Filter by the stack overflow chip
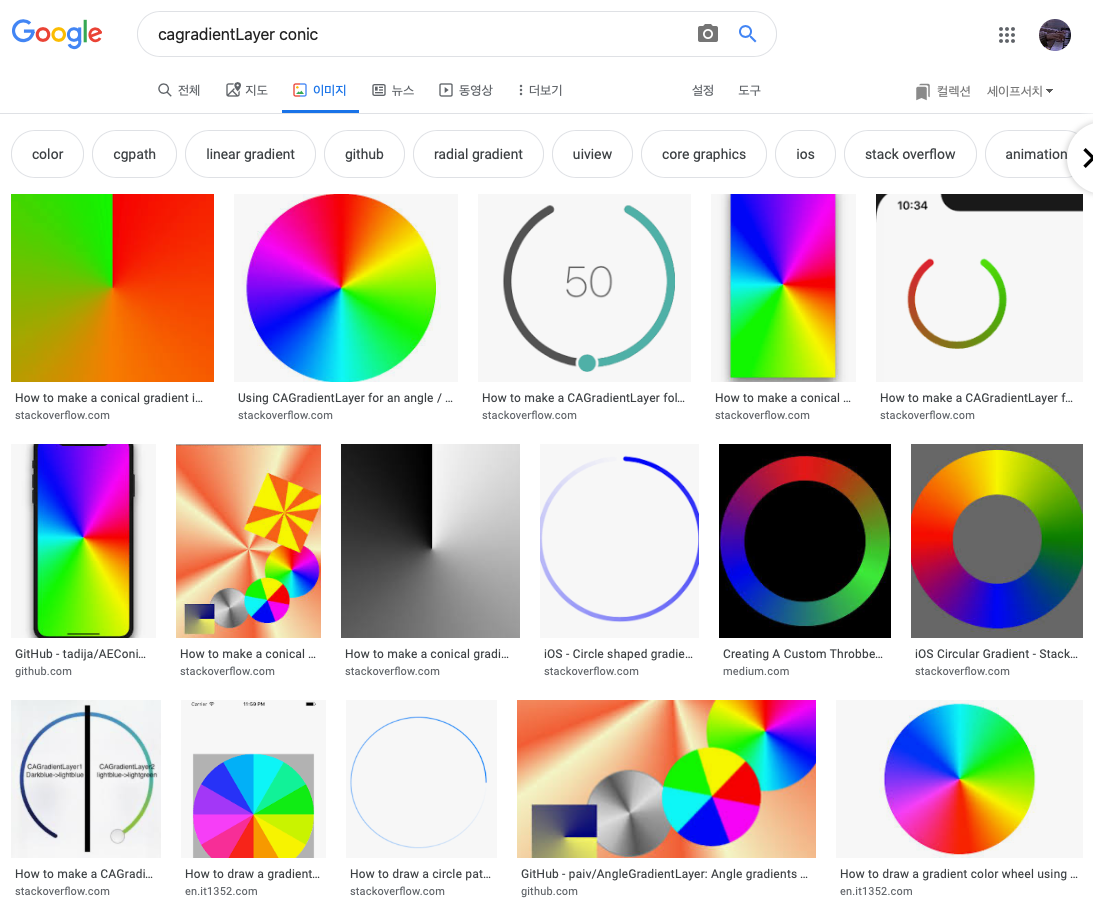Viewport: 1093px width, 904px height. tap(910, 154)
